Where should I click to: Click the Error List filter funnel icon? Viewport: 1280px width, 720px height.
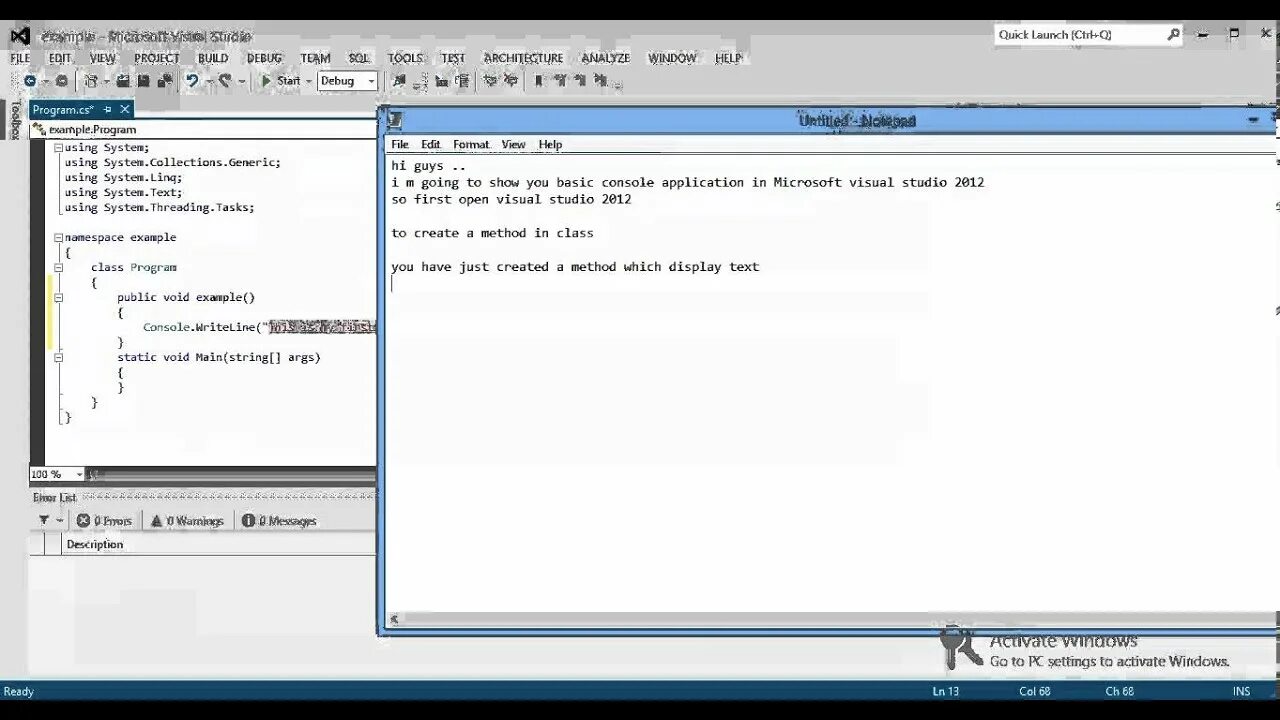point(44,520)
